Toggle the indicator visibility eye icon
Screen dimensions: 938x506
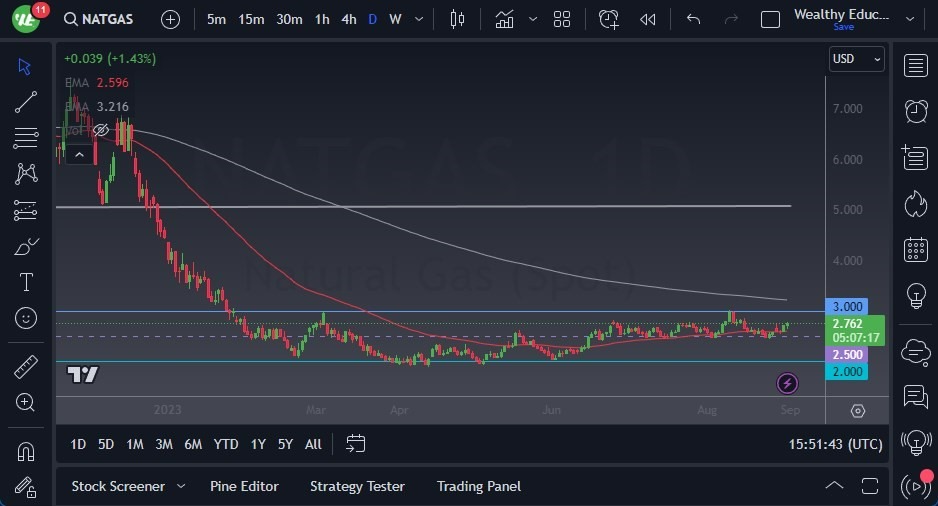click(x=100, y=130)
